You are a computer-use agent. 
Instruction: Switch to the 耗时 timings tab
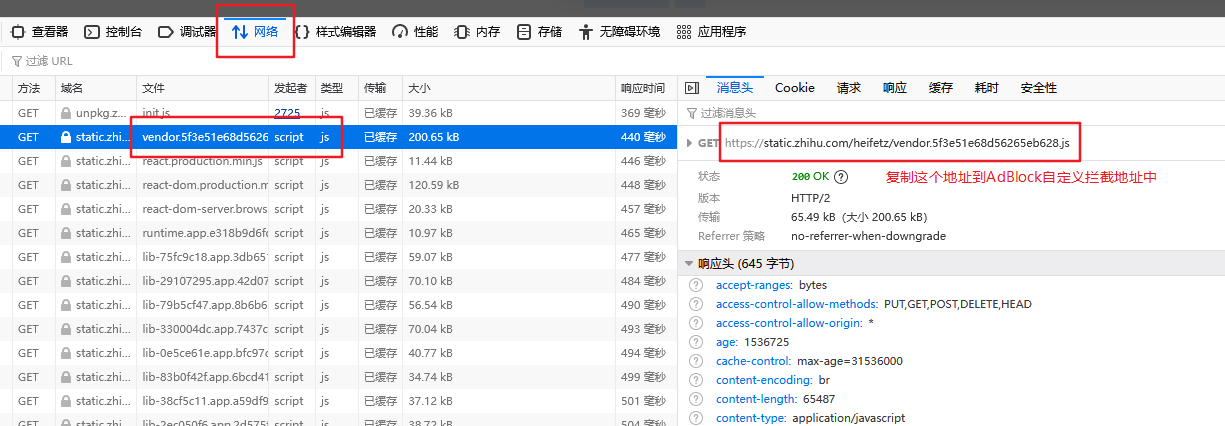(986, 88)
